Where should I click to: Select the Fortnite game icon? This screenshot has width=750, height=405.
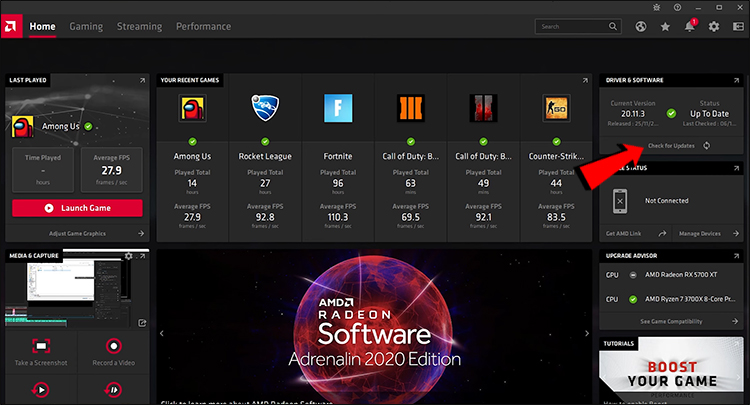click(x=338, y=108)
